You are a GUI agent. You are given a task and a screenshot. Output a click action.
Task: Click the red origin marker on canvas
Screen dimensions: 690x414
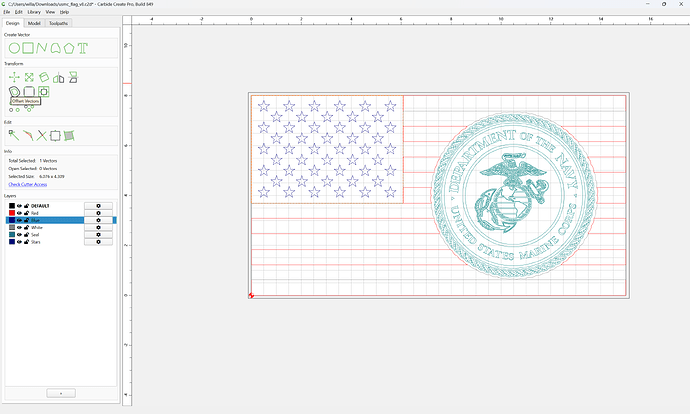[x=251, y=295]
